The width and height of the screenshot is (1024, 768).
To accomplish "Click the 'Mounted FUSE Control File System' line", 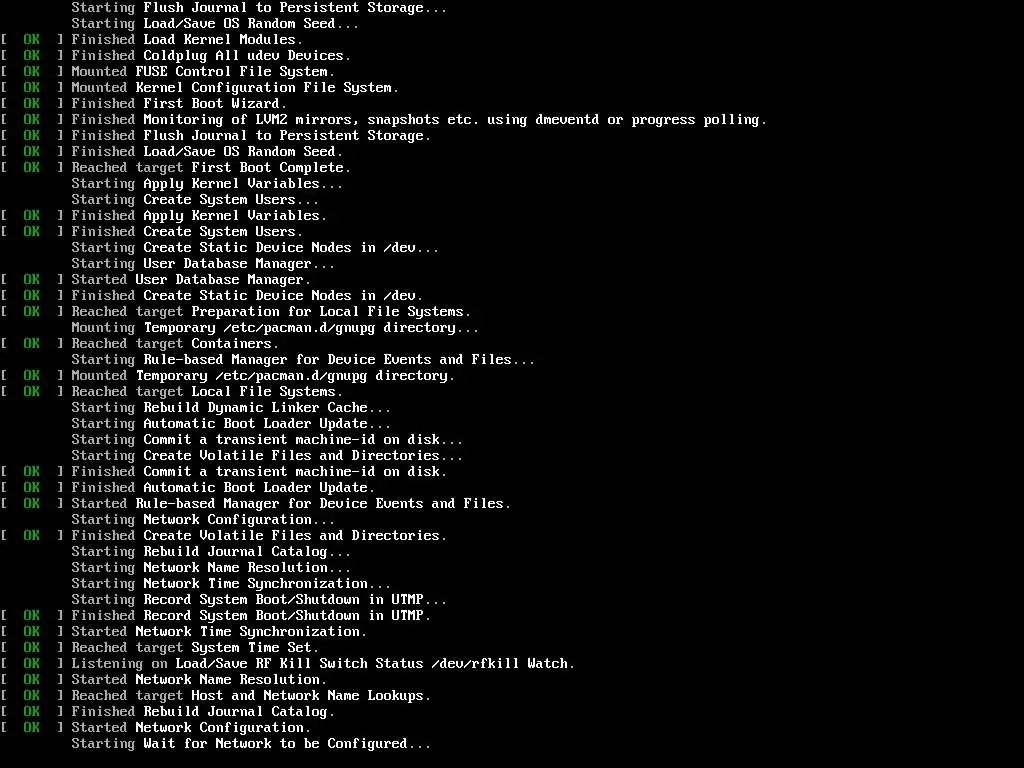I will click(168, 72).
